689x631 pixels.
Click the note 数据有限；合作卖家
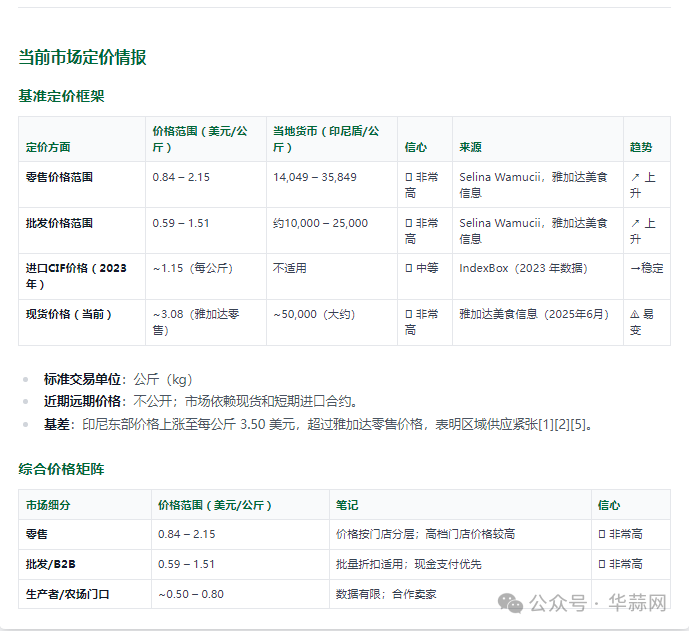click(x=386, y=594)
